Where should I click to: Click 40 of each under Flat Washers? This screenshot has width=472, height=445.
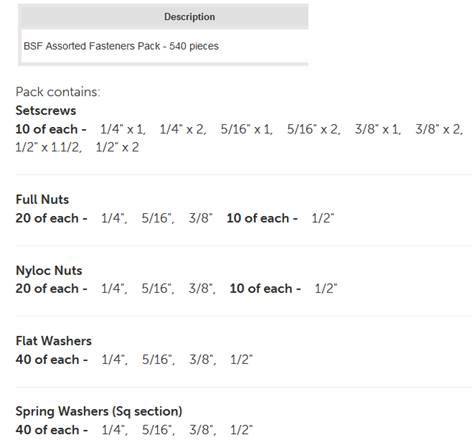[x=52, y=359]
